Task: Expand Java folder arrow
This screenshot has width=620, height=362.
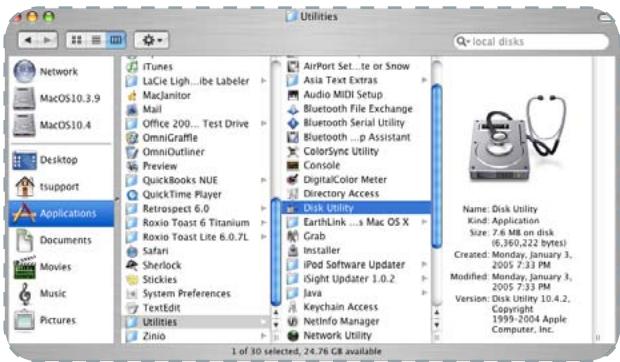Action: (x=424, y=293)
